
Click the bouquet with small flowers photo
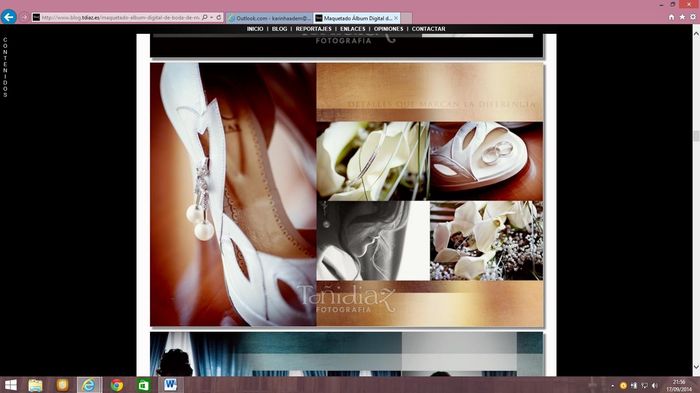click(x=487, y=241)
